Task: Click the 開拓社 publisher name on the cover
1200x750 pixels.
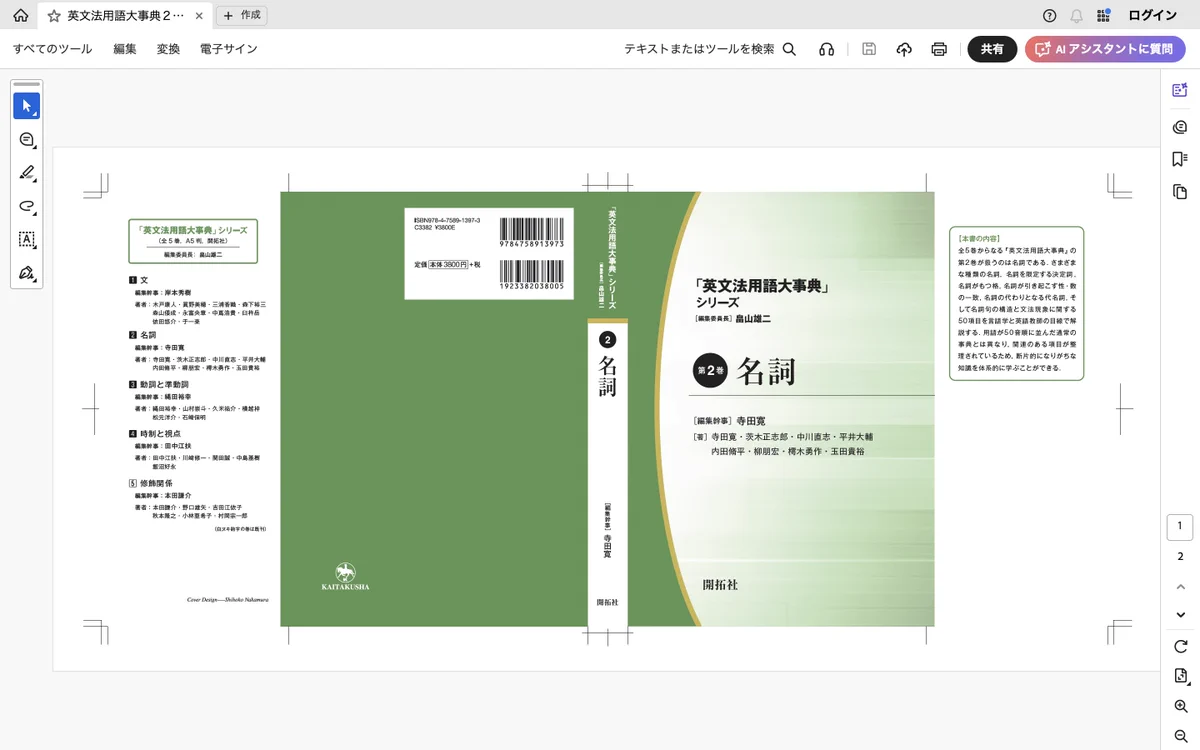Action: pyautogui.click(x=720, y=584)
